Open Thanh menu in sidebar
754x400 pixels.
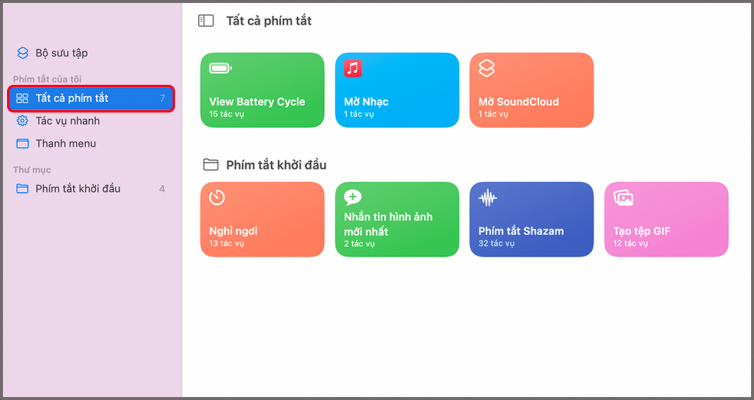[x=66, y=143]
